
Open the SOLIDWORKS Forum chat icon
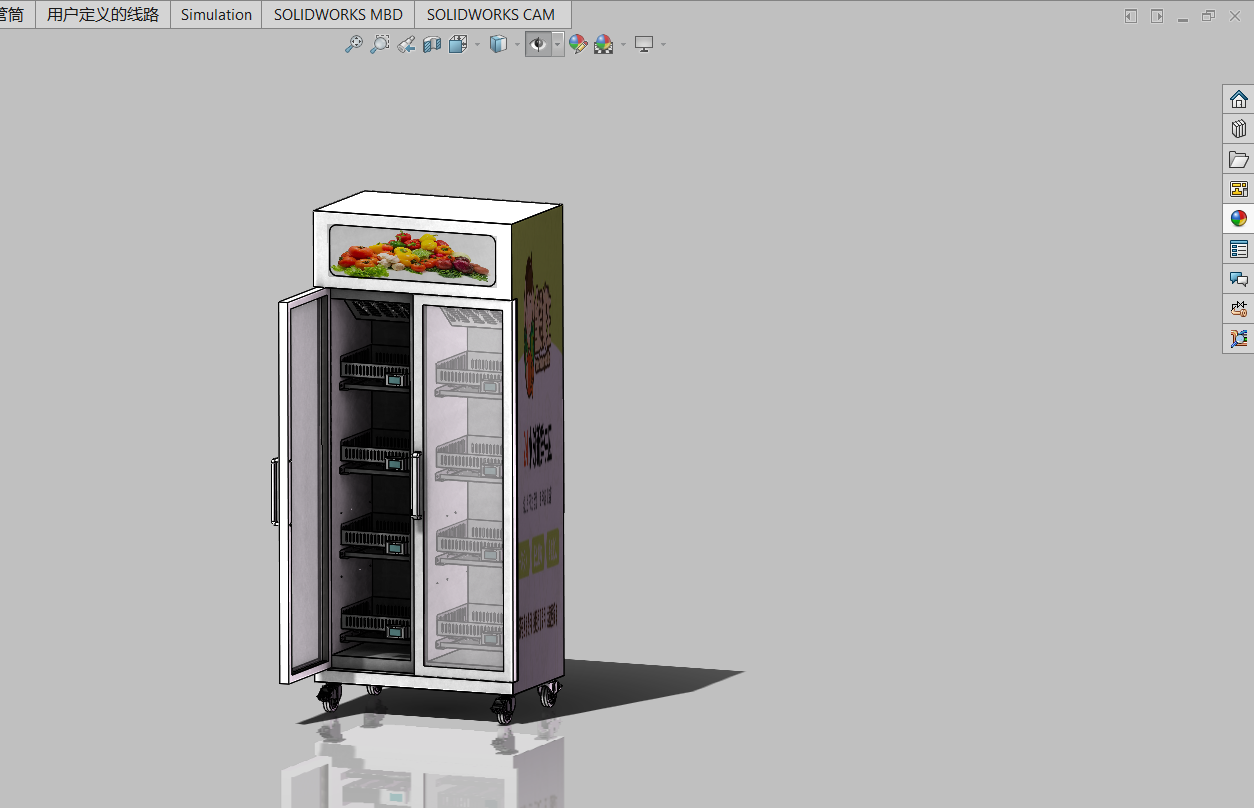pyautogui.click(x=1239, y=279)
